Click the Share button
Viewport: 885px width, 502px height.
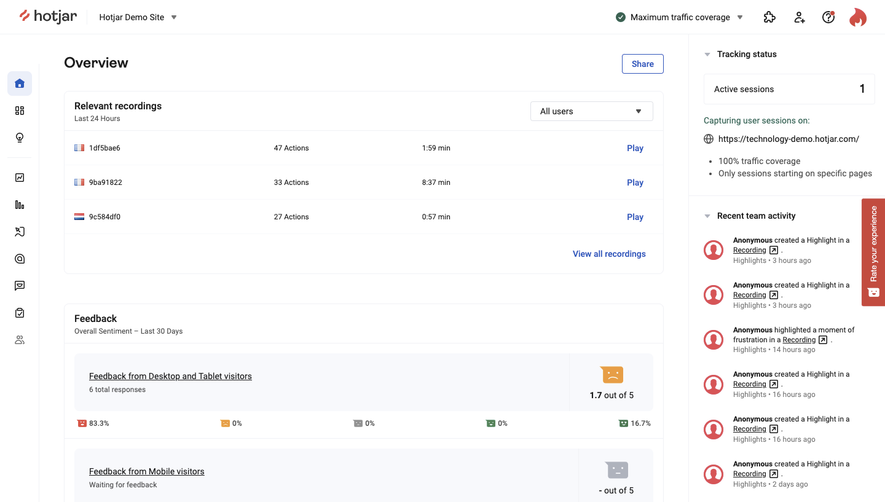pyautogui.click(x=642, y=64)
